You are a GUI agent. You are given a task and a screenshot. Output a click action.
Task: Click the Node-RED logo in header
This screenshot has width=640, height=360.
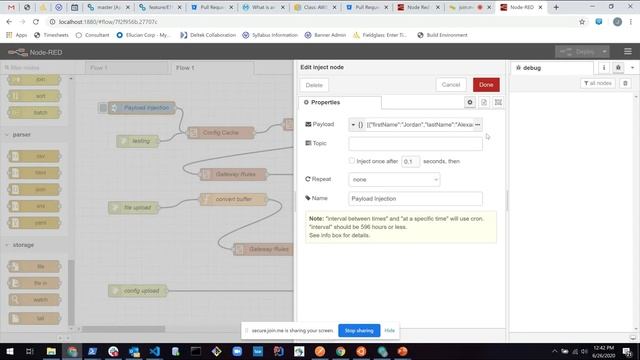pos(35,52)
